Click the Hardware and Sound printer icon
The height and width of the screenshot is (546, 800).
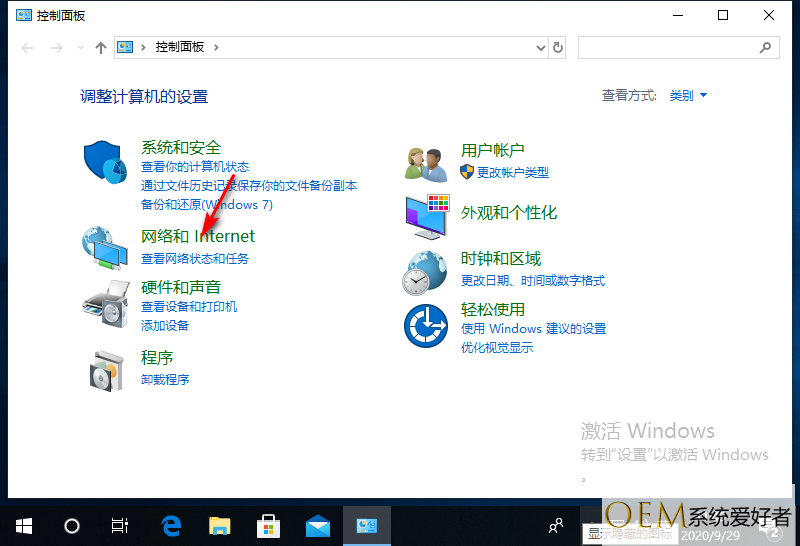[x=104, y=303]
